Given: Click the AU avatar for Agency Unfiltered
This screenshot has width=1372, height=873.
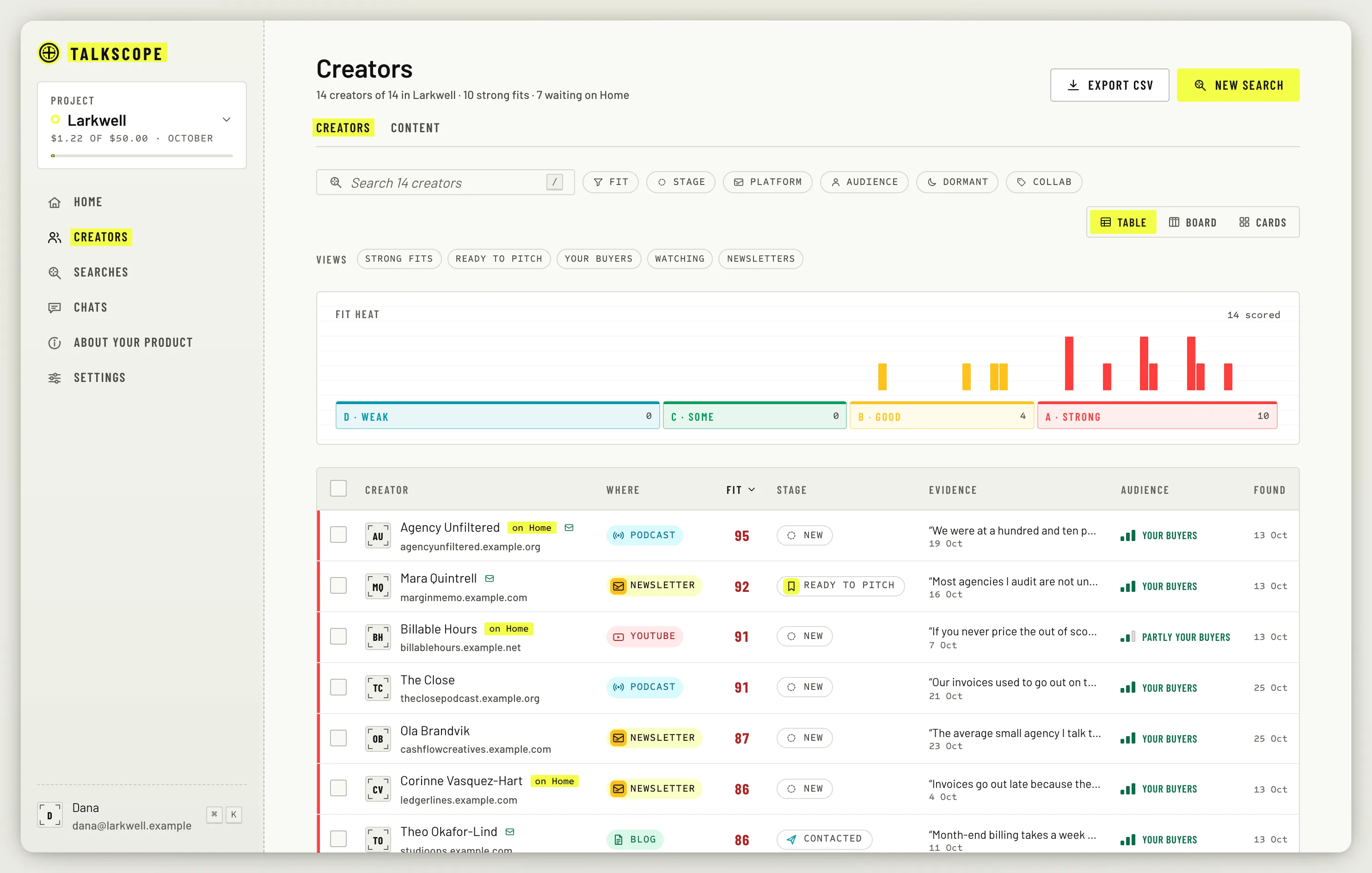Looking at the screenshot, I should tap(378, 535).
